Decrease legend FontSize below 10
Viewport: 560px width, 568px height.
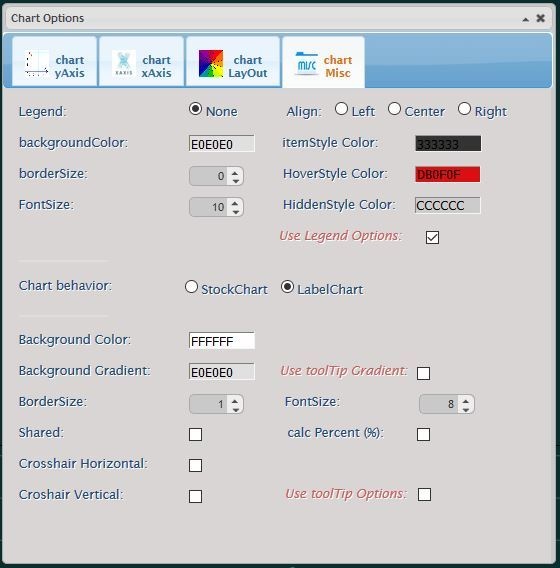coord(235,212)
